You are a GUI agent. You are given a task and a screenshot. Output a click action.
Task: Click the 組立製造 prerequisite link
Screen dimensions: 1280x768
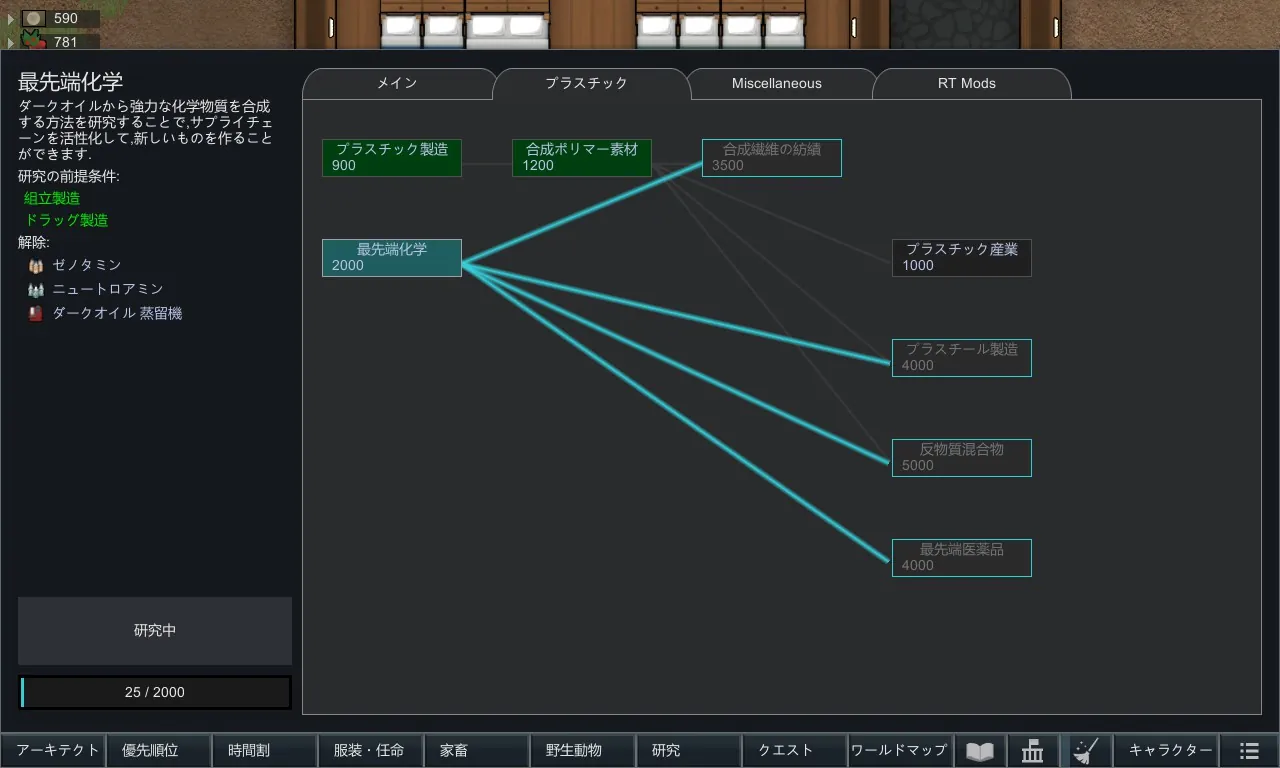click(52, 199)
